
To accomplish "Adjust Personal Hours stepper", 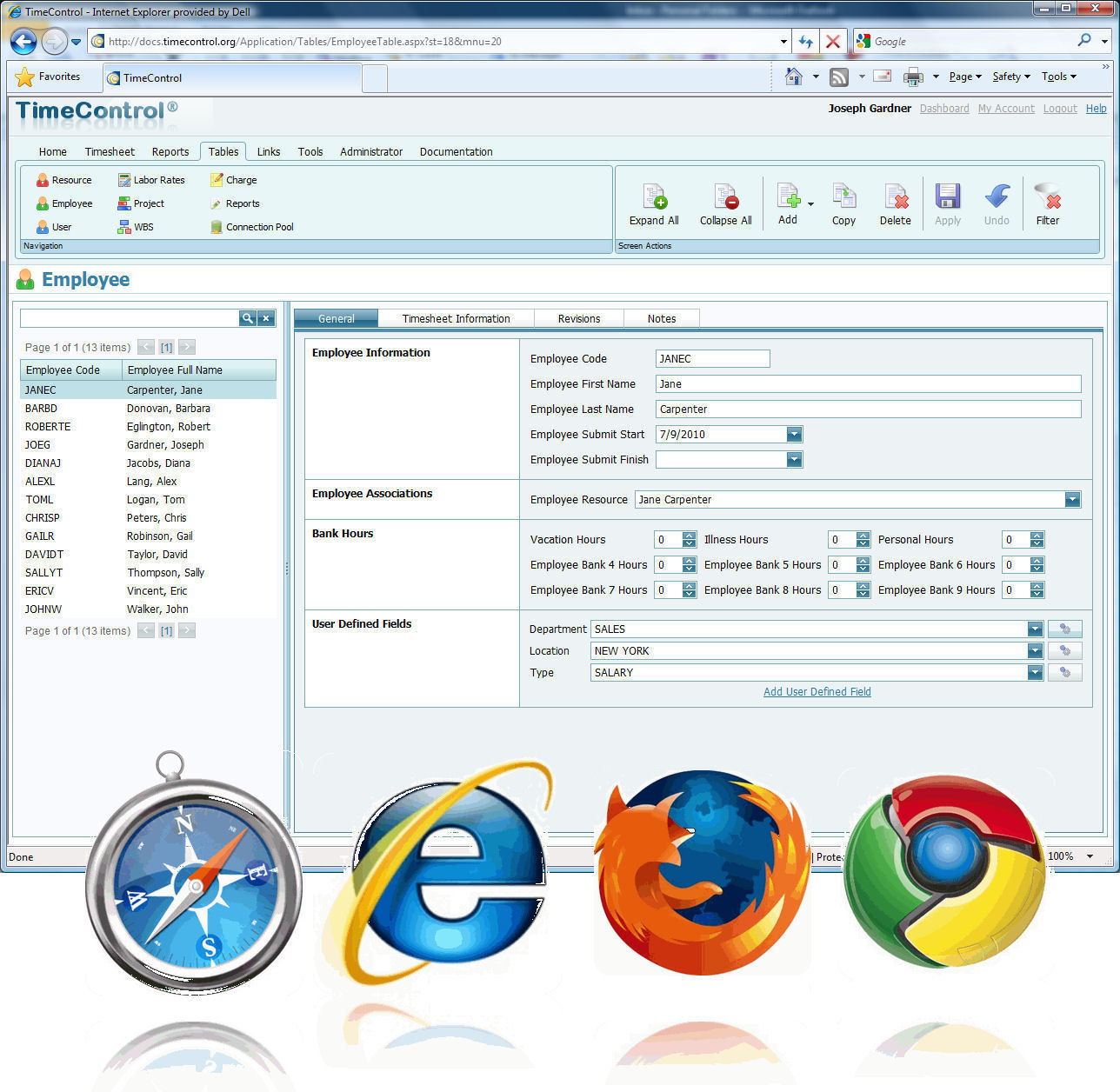I will click(1037, 539).
